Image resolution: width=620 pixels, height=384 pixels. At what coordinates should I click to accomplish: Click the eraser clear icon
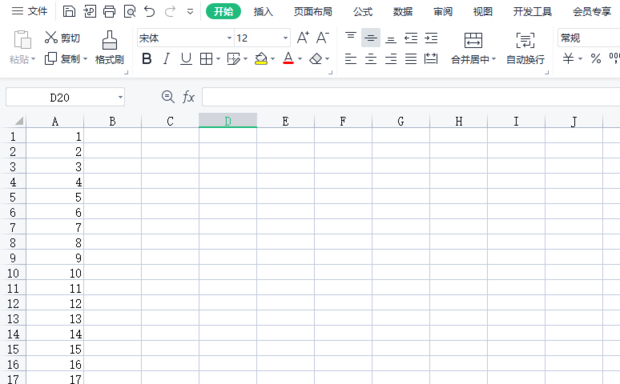pyautogui.click(x=316, y=59)
